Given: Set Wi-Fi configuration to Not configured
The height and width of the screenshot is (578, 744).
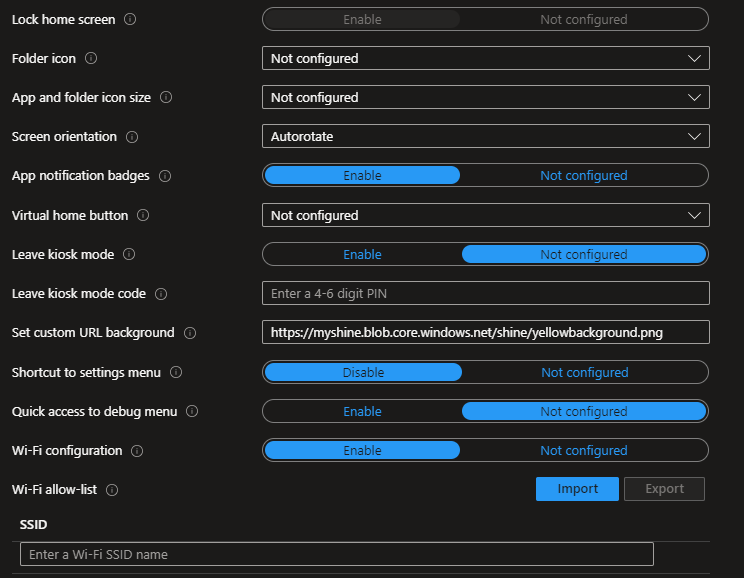Looking at the screenshot, I should pos(583,451).
